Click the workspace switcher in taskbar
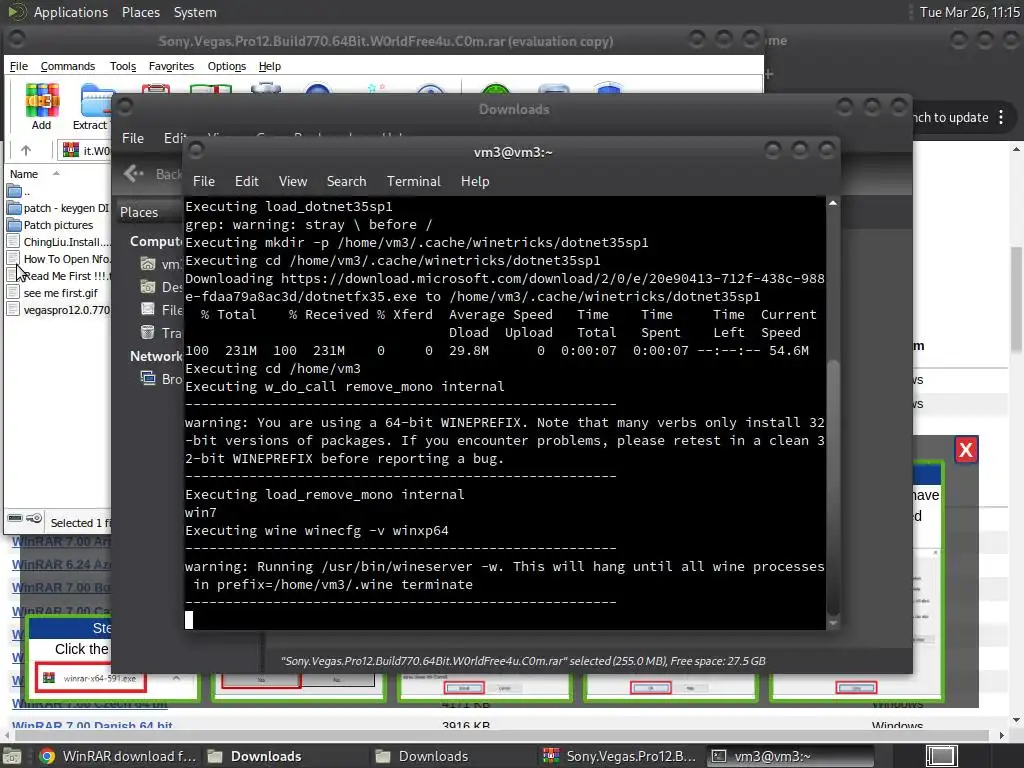This screenshot has height=768, width=1024. (941, 756)
